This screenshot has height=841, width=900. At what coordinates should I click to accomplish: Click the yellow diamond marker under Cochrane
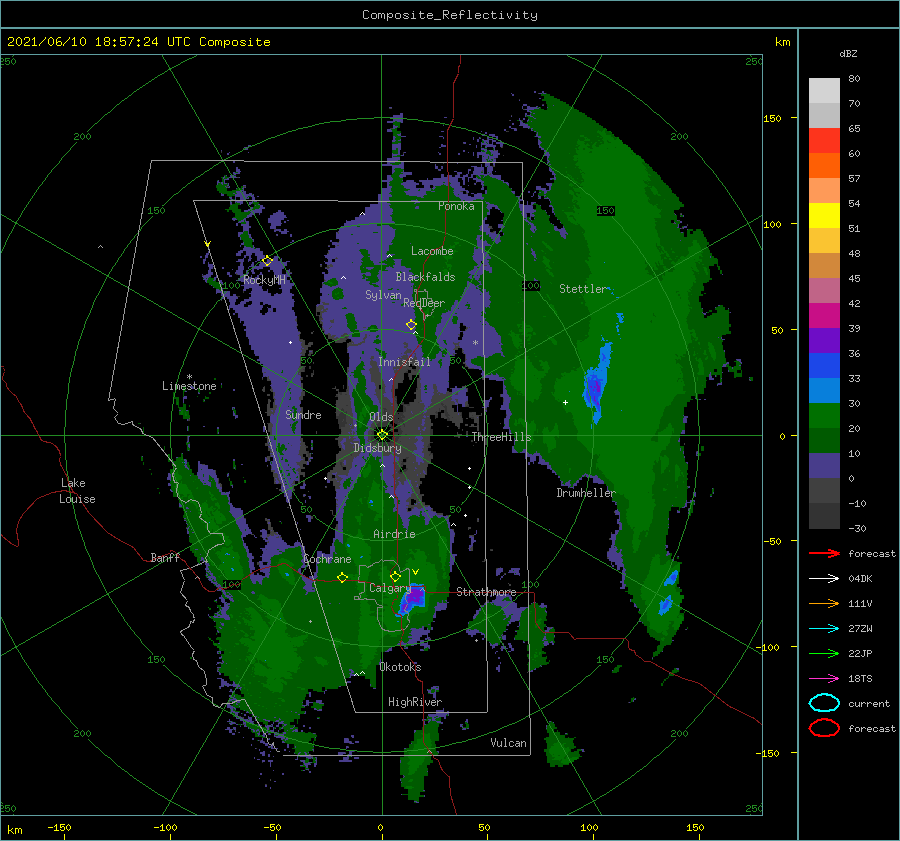[343, 577]
